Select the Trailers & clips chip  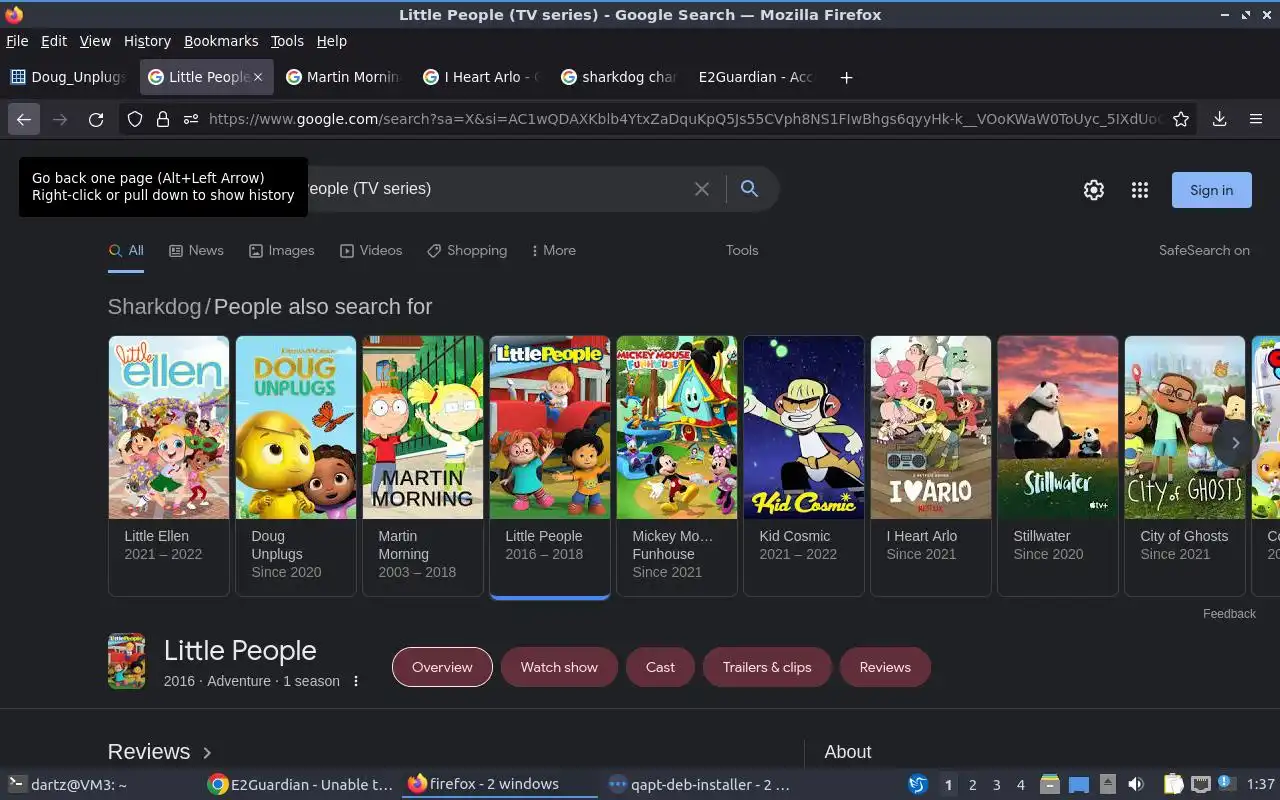coord(767,667)
